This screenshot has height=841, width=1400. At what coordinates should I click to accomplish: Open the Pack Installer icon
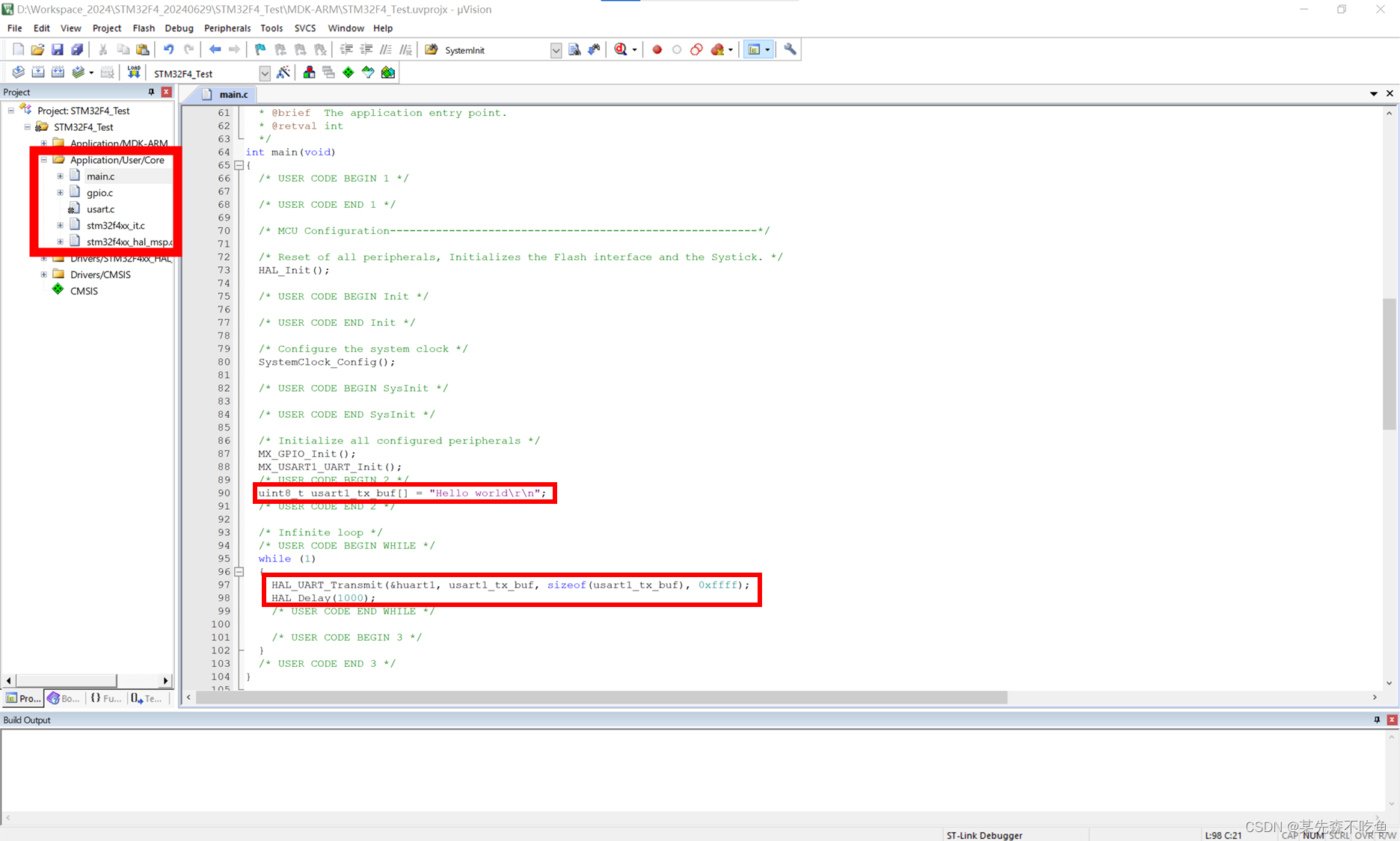coord(388,73)
